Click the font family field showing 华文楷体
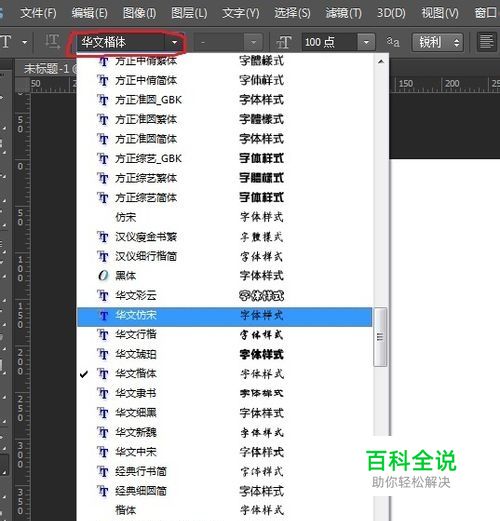Screen dimensions: 500x521 coord(121,42)
